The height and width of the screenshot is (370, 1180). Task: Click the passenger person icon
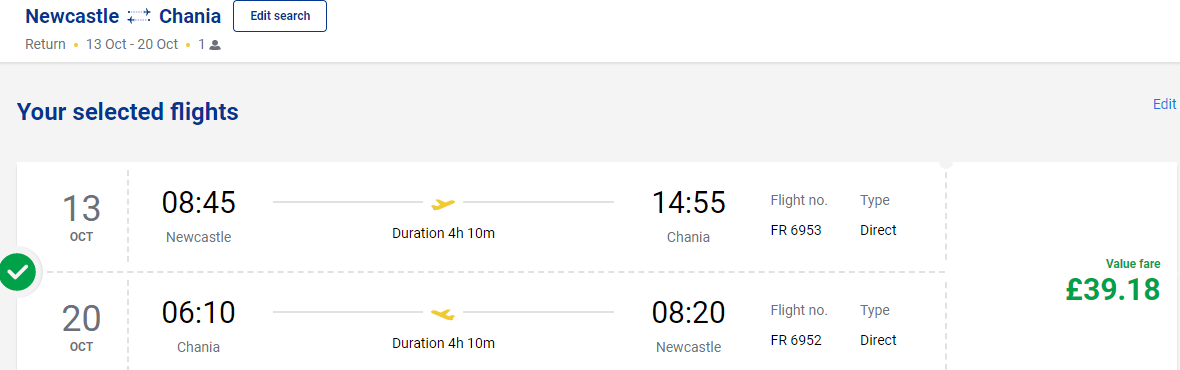[x=215, y=45]
